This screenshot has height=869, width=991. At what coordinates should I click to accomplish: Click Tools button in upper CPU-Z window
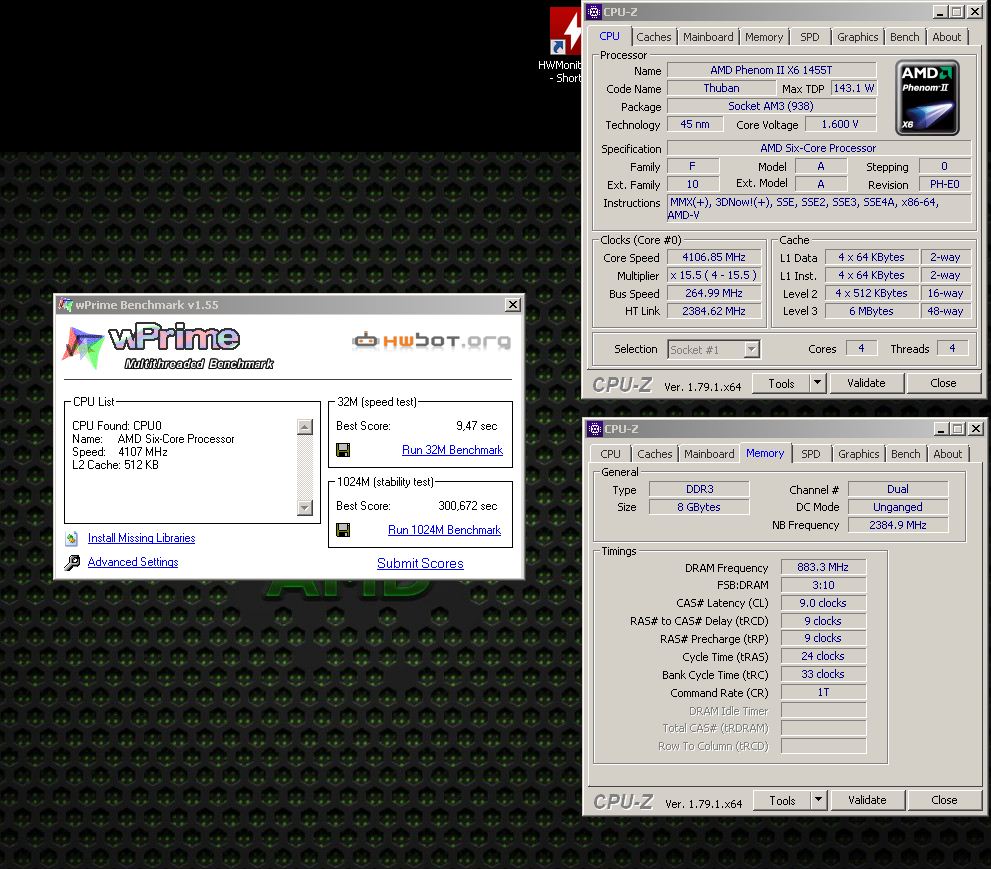pos(781,383)
